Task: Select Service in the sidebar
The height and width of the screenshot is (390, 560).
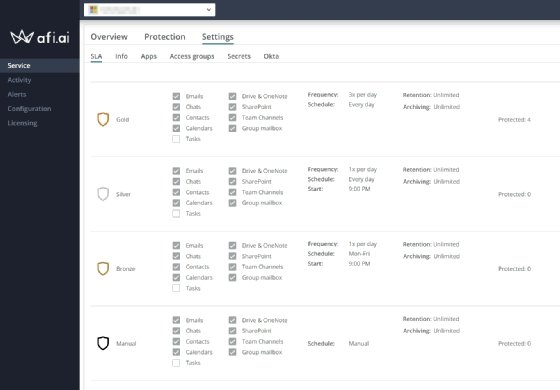Action: point(40,66)
